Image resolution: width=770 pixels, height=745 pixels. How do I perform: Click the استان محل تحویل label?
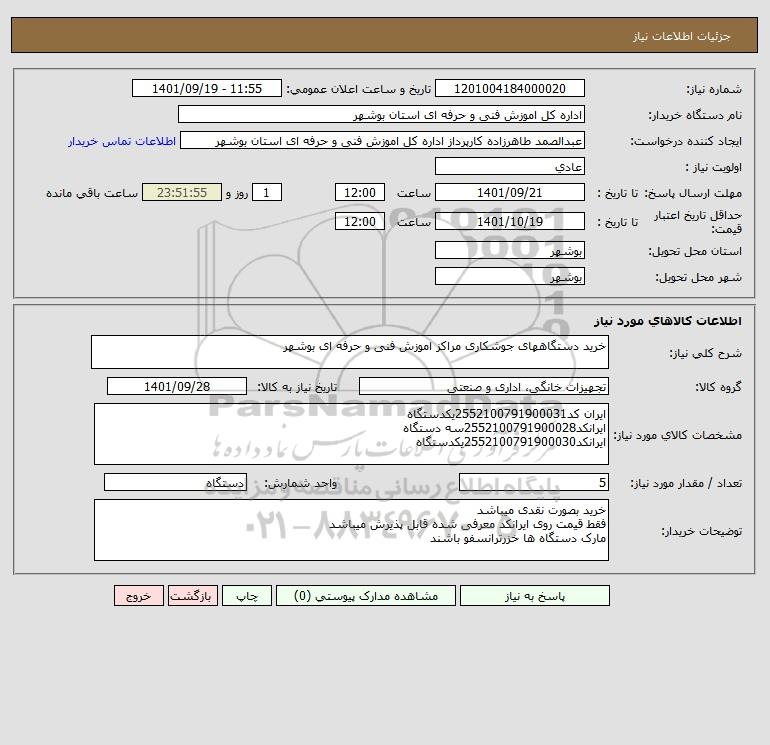click(x=695, y=251)
